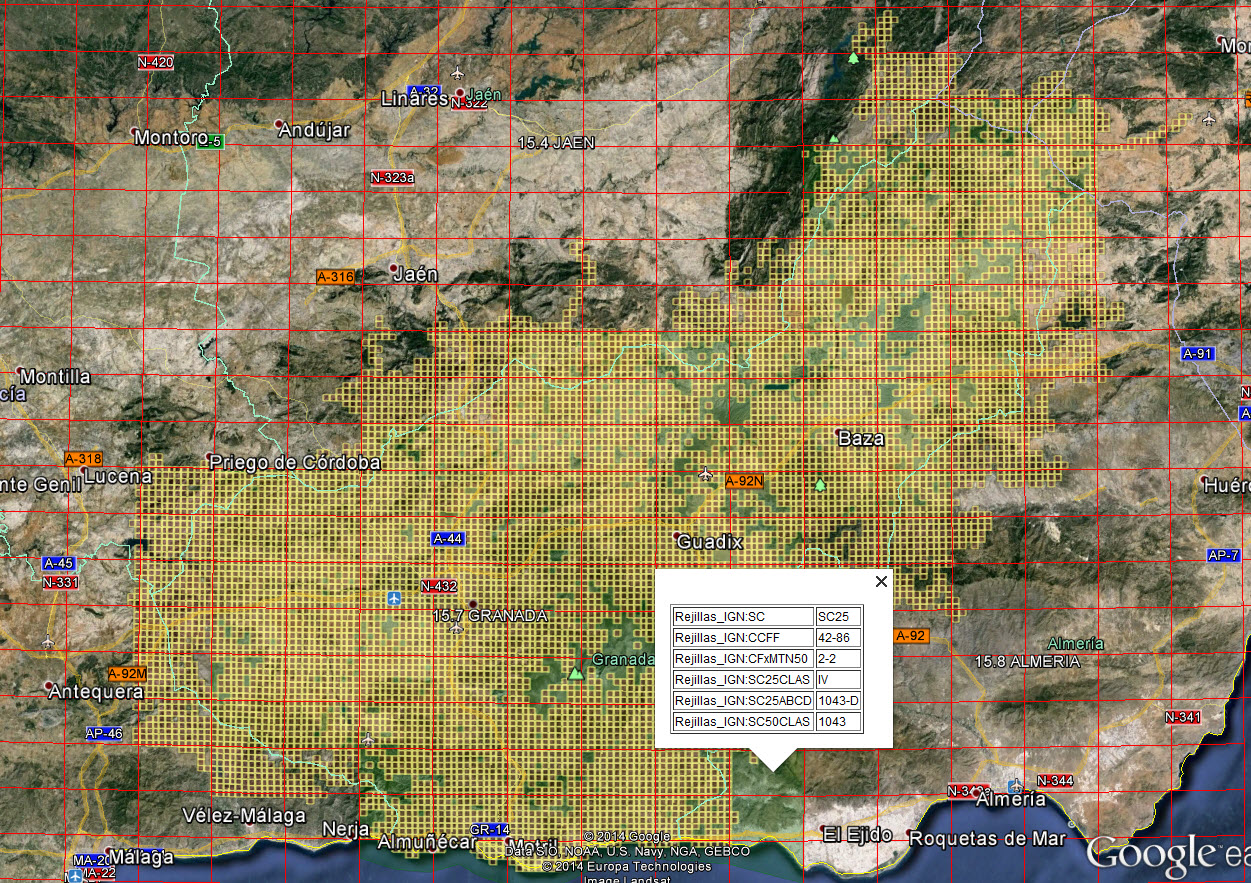Image resolution: width=1251 pixels, height=883 pixels.
Task: Click the green mountain icon beside Granada label
Action: pyautogui.click(x=575, y=674)
